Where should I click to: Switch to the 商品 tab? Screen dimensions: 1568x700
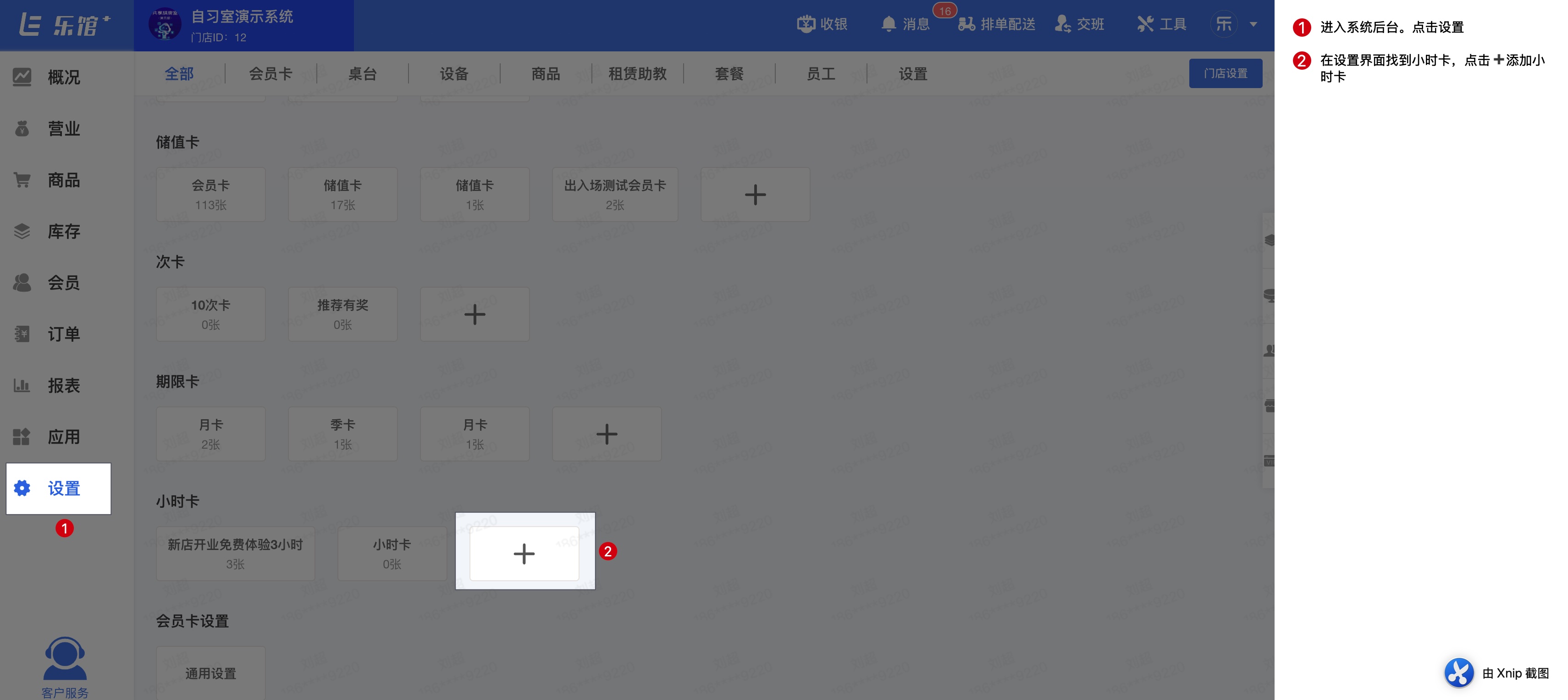tap(546, 74)
